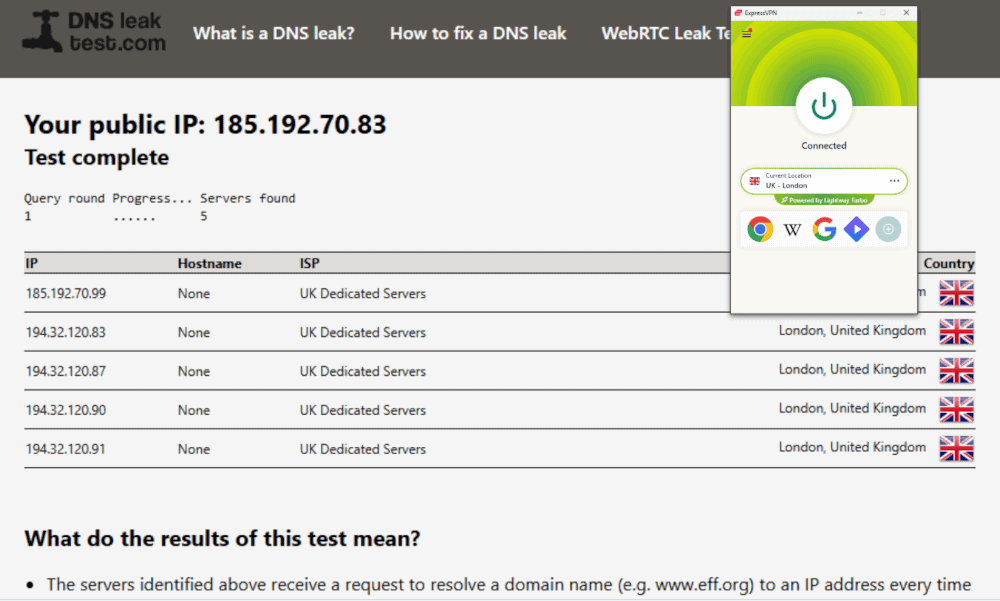Click the IP column header
The height and width of the screenshot is (601, 1000).
point(32,263)
